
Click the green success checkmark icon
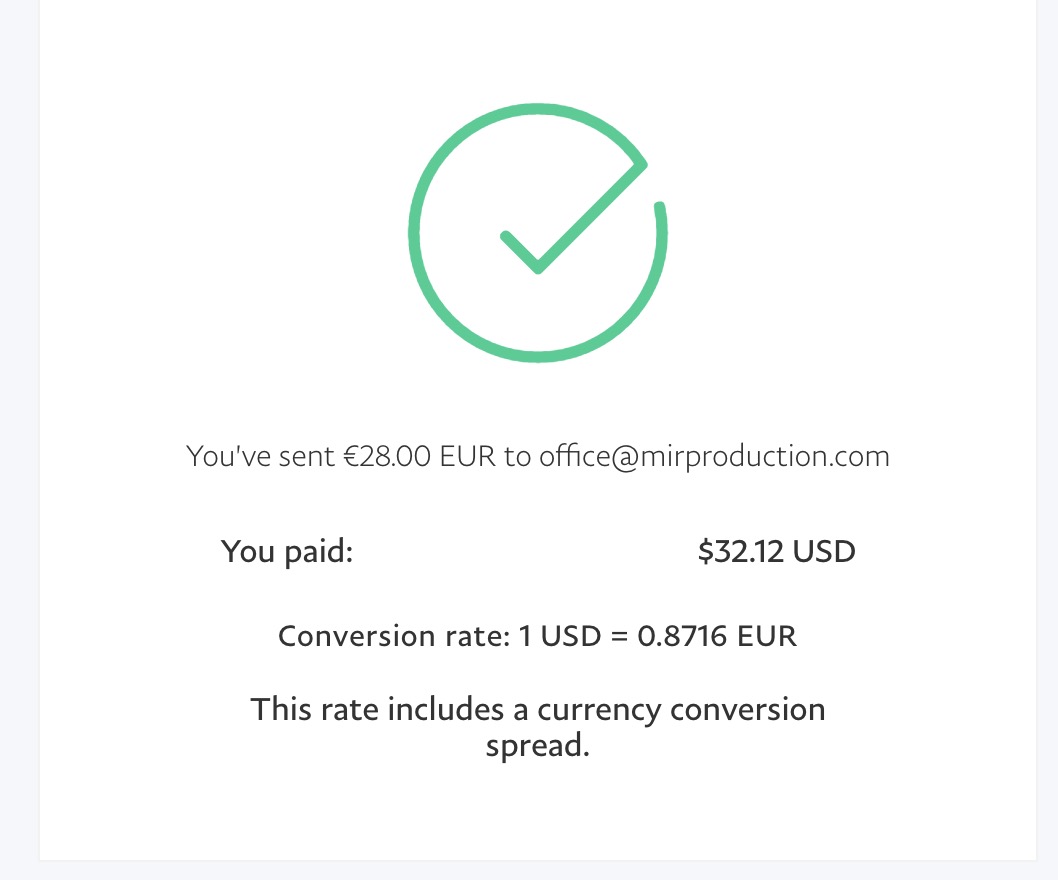537,232
